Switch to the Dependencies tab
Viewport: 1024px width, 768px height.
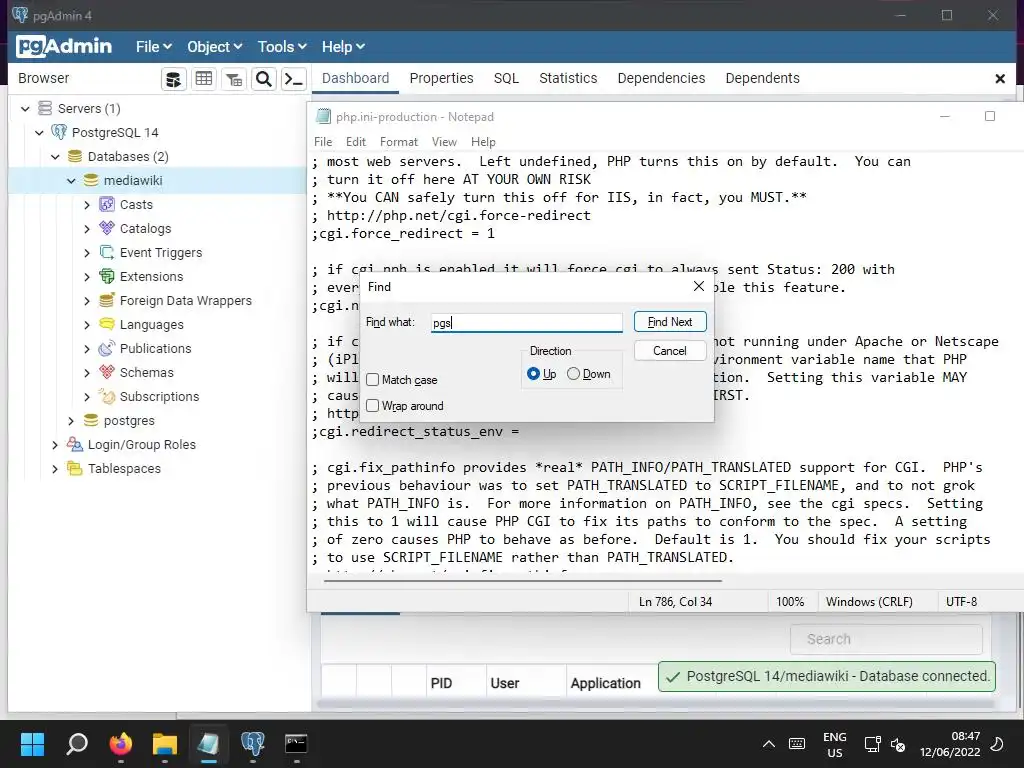[x=662, y=78]
